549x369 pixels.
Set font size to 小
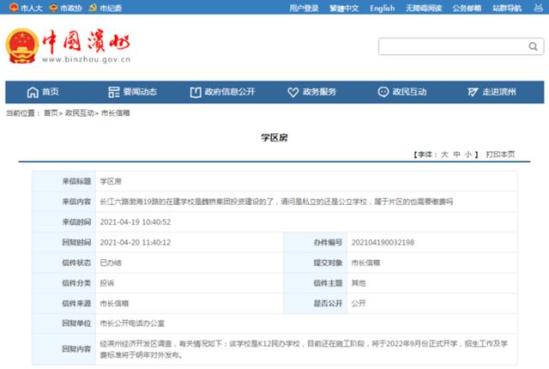pyautogui.click(x=468, y=154)
